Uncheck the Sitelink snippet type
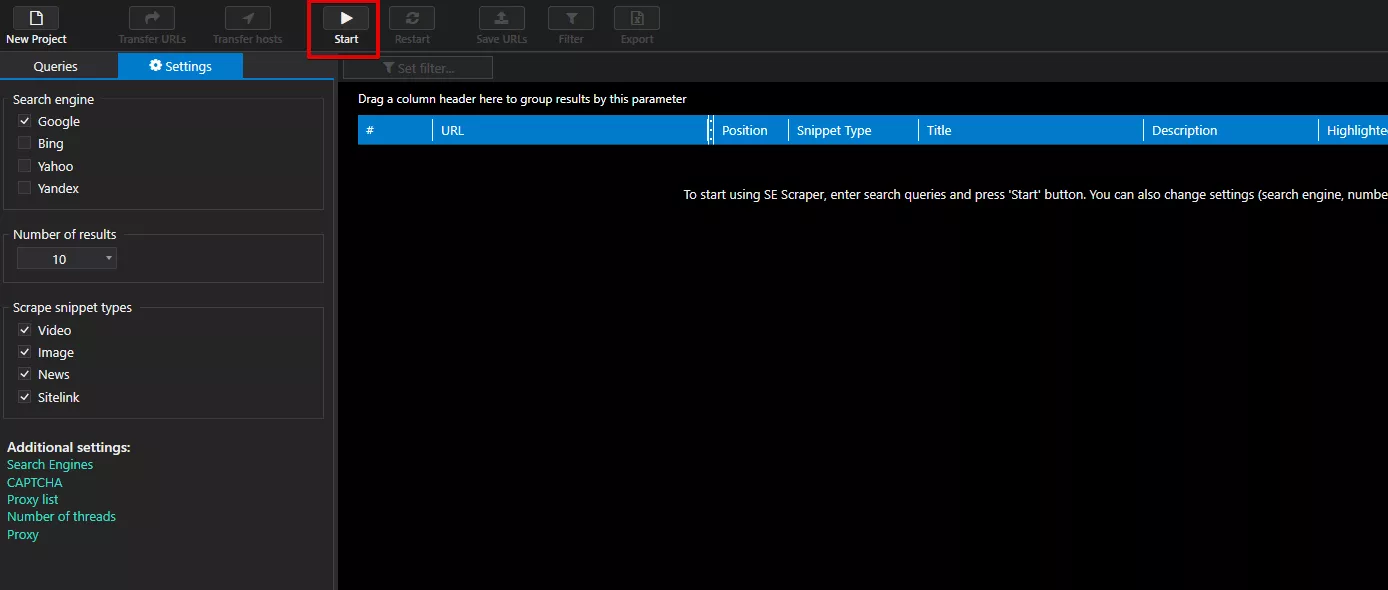 25,397
